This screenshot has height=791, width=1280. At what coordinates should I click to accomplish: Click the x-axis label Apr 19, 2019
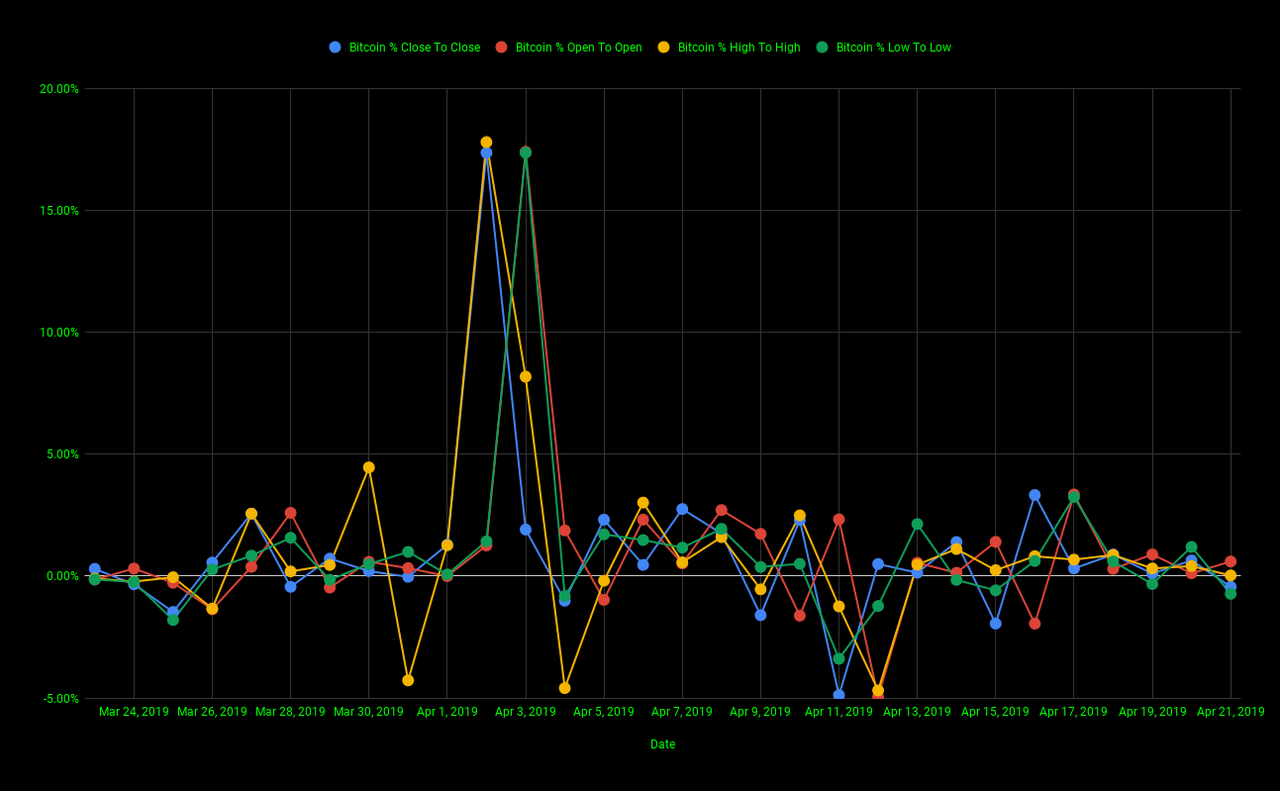pyautogui.click(x=1152, y=712)
